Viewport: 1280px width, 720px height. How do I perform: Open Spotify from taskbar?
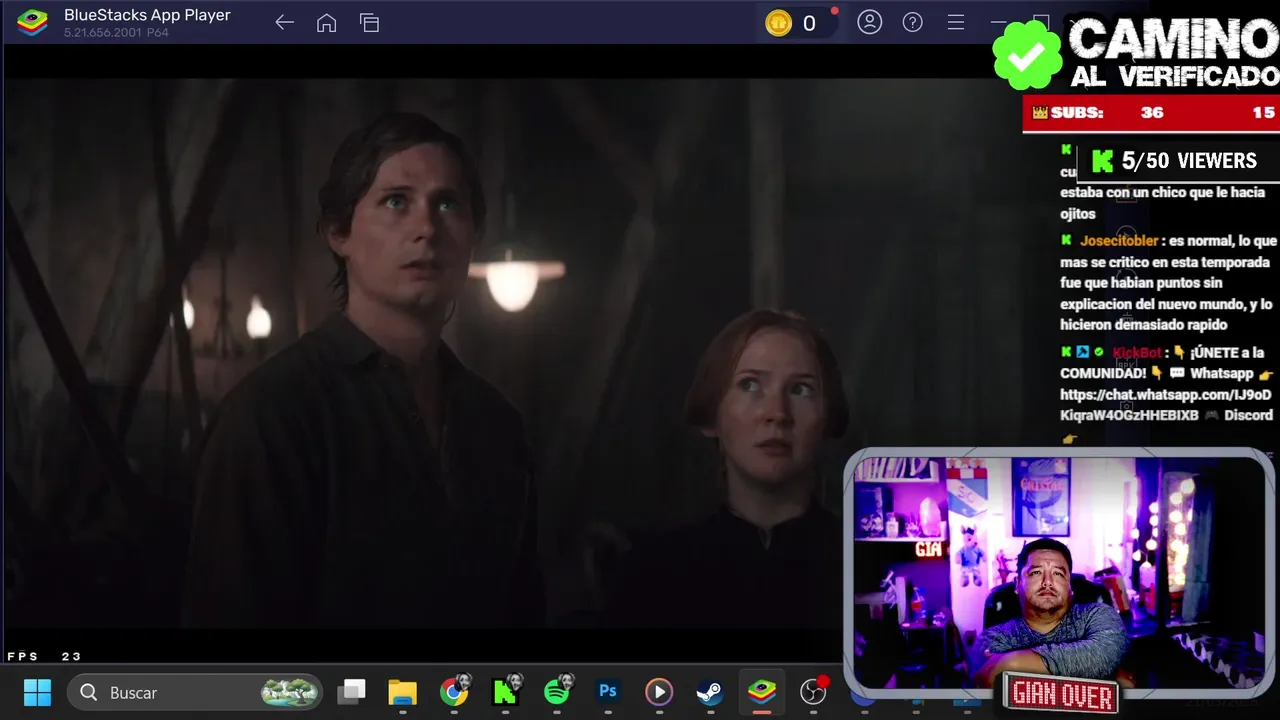(x=557, y=691)
